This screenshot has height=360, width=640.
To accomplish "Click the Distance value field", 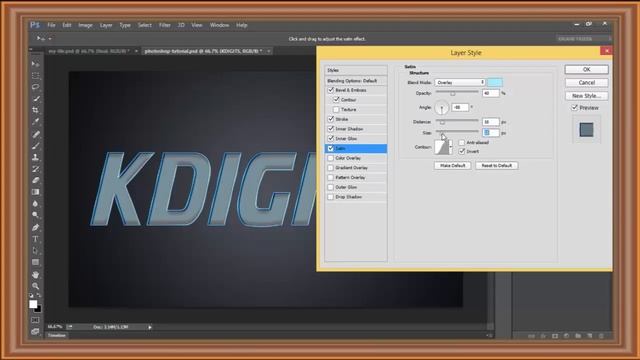I will tap(491, 122).
